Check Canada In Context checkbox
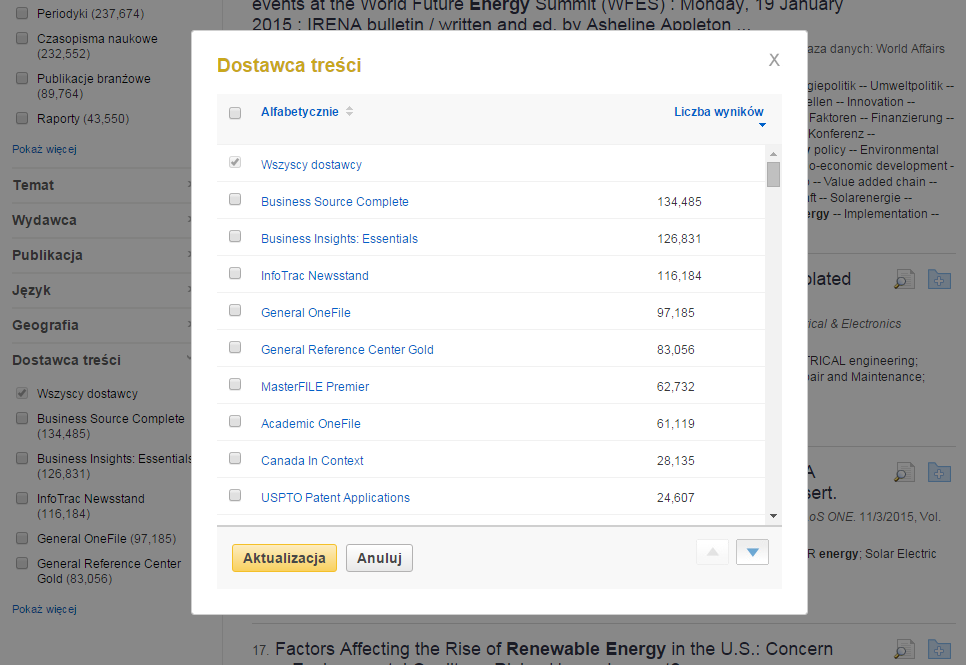The width and height of the screenshot is (966, 665). 235,458
